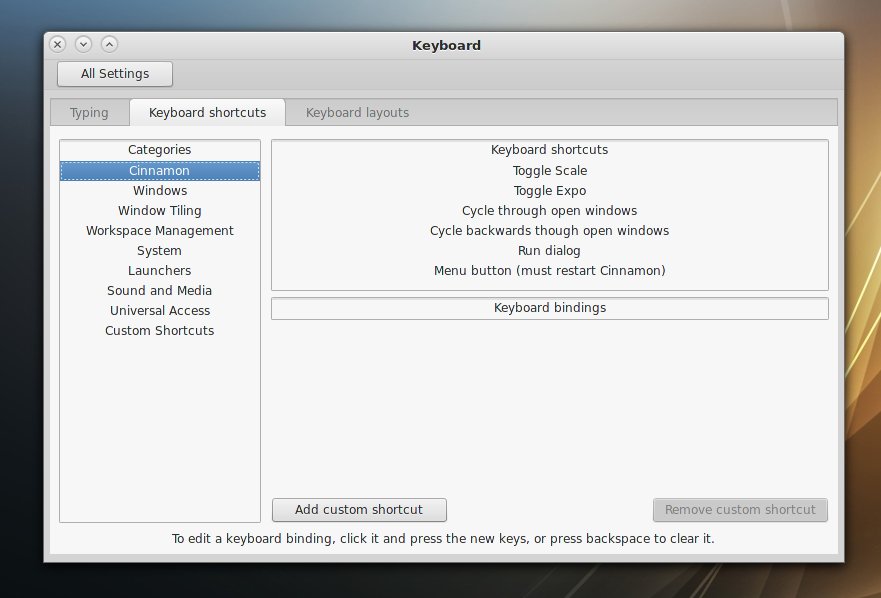
Task: Choose the Universal Access category
Action: point(160,311)
